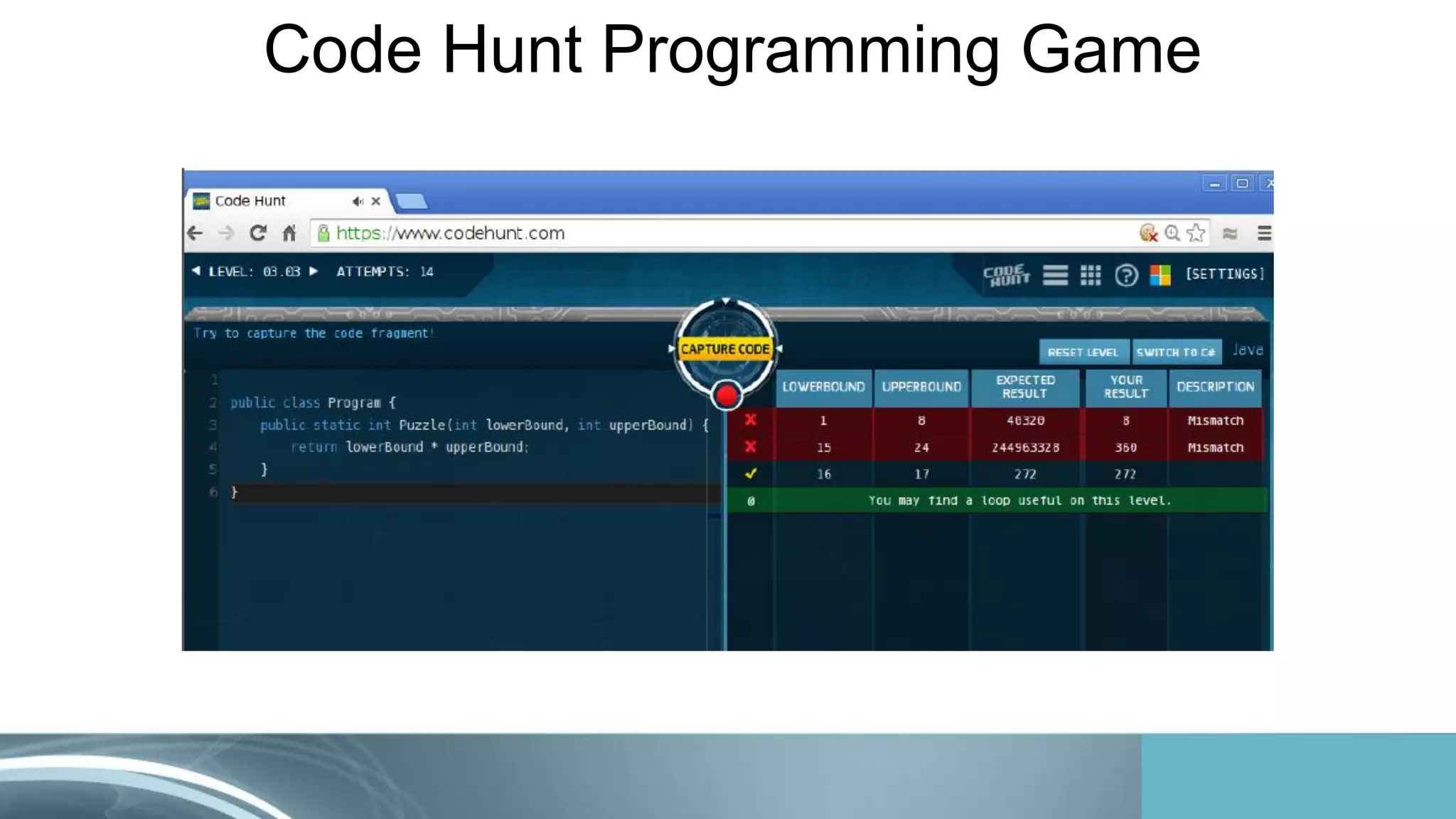Click RESET LEVEL button
Viewport: 1456px width, 819px height.
1083,352
